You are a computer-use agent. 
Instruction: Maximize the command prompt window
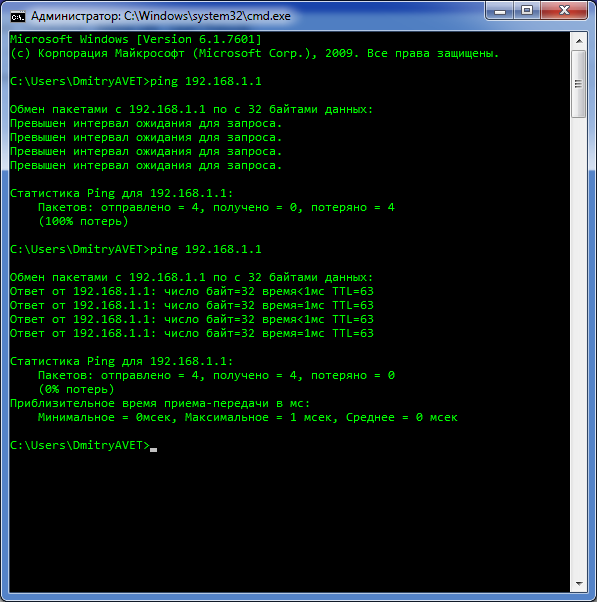coord(527,11)
